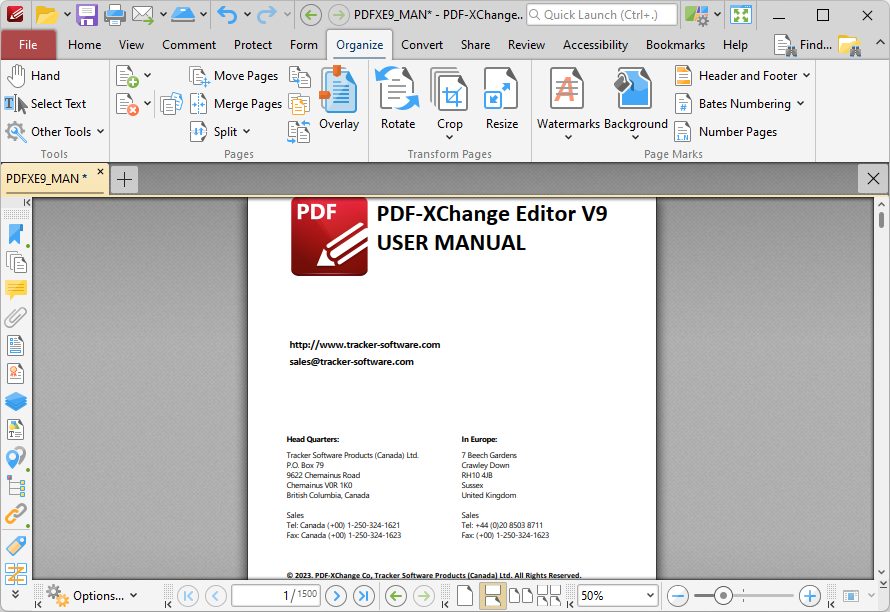The height and width of the screenshot is (612, 890).
Task: Click the Move Pages button
Action: point(234,76)
